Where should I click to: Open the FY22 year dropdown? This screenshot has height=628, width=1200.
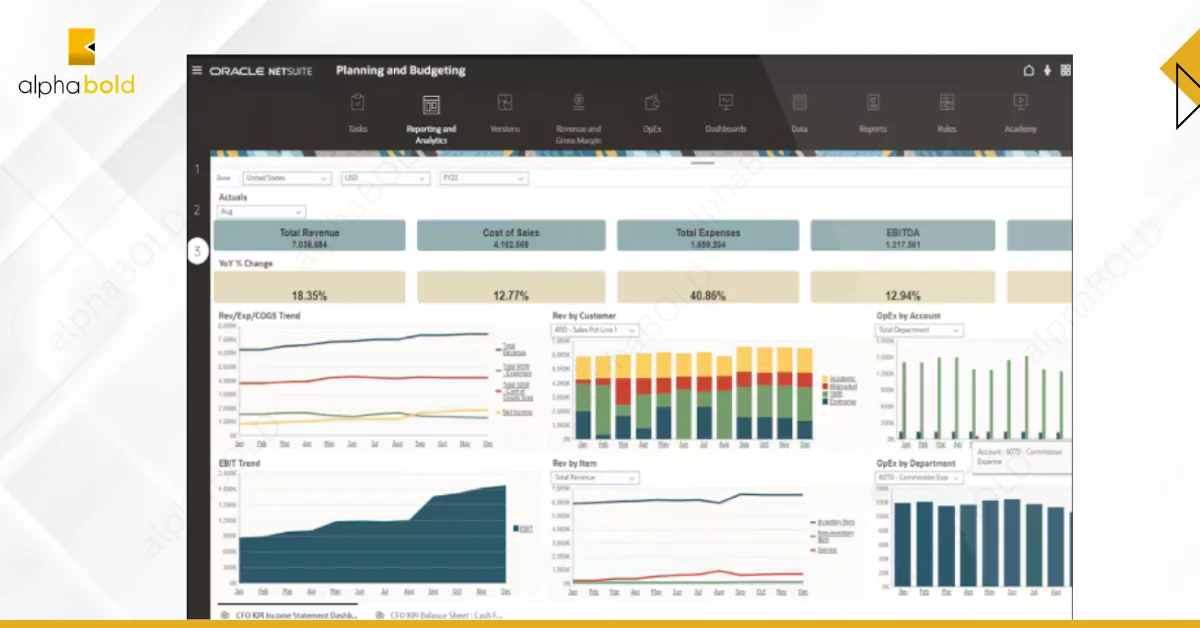coord(483,178)
